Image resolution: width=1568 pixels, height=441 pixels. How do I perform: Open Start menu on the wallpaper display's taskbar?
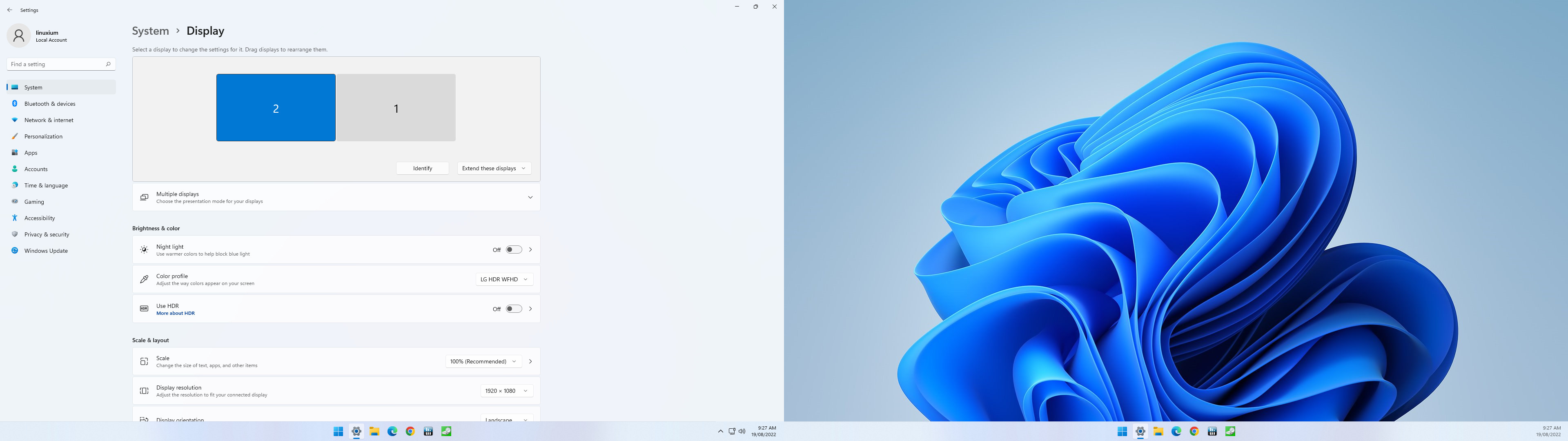pos(1123,431)
